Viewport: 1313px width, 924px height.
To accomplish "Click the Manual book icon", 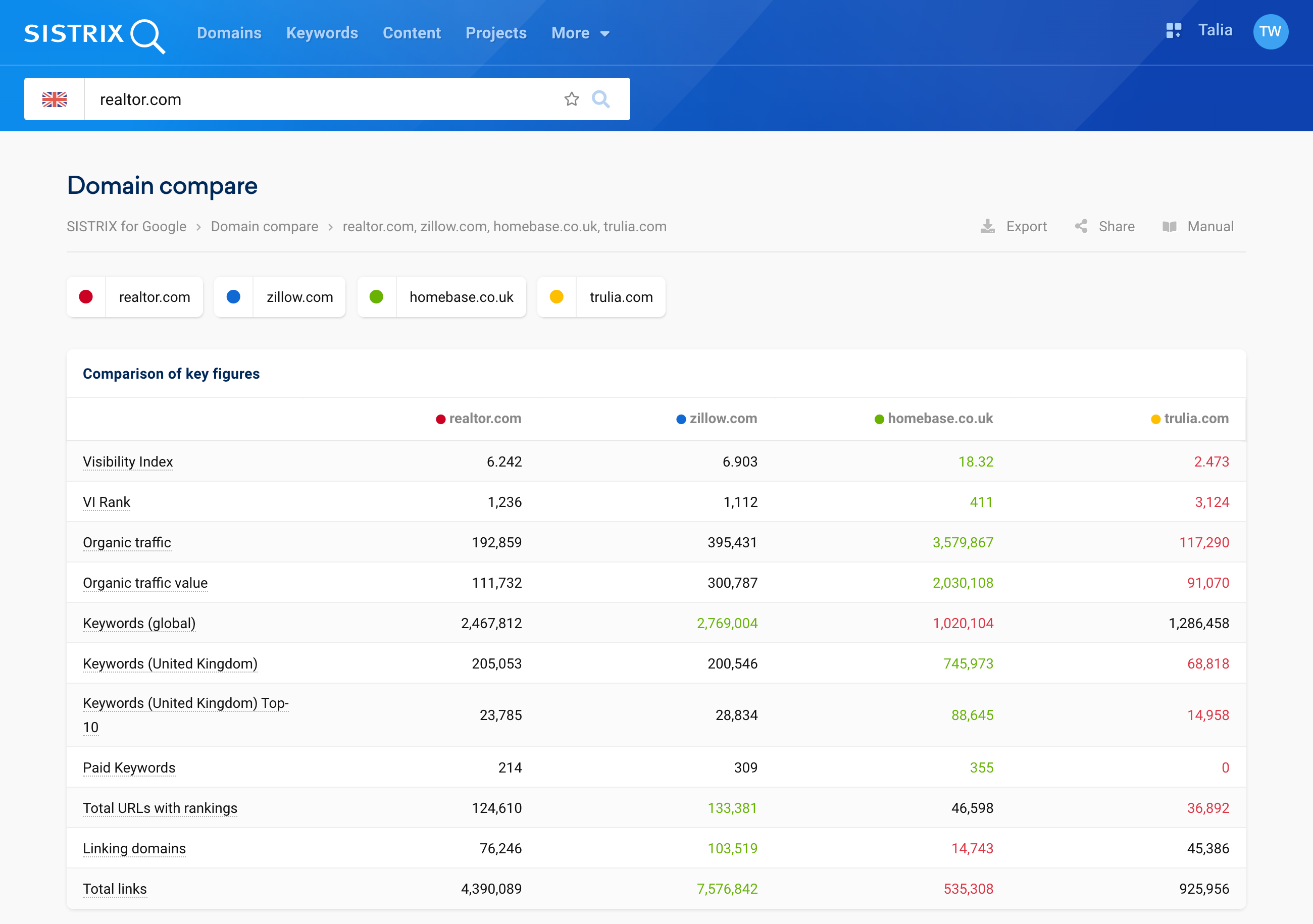I will [1170, 226].
